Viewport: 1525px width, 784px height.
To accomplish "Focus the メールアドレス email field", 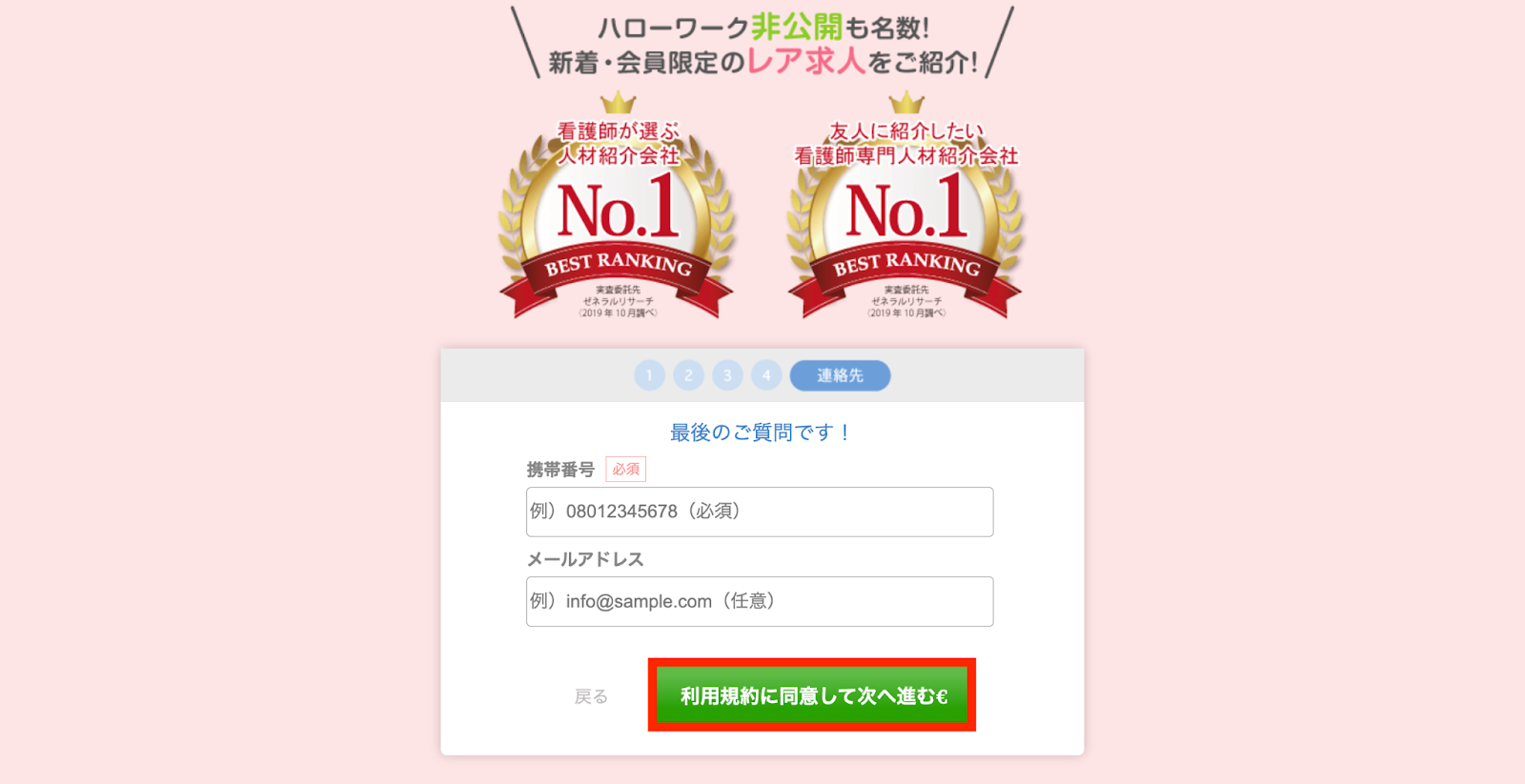I will (760, 601).
